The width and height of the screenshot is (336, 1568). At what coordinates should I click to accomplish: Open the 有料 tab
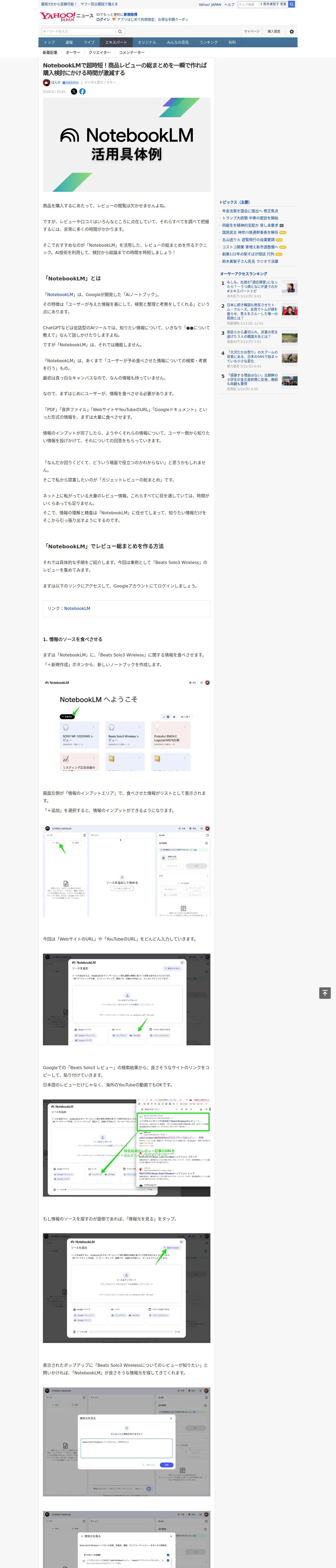tap(232, 42)
